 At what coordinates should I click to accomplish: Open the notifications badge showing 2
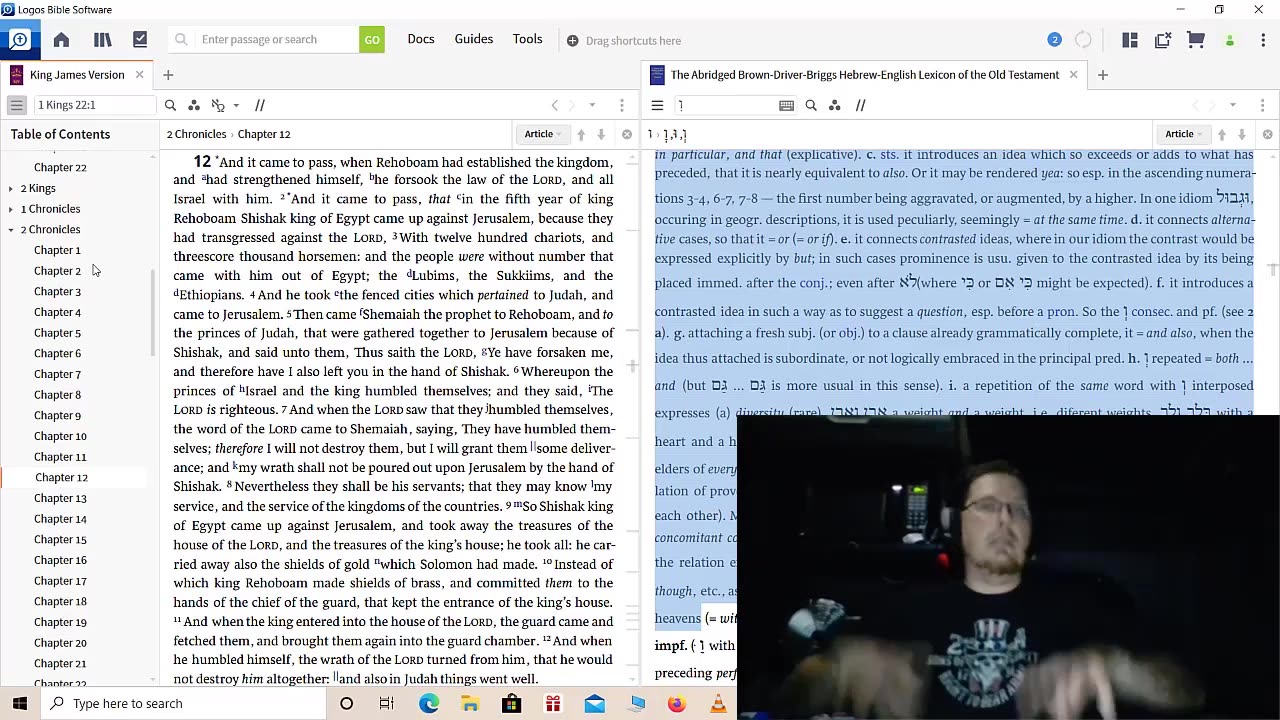[1054, 40]
